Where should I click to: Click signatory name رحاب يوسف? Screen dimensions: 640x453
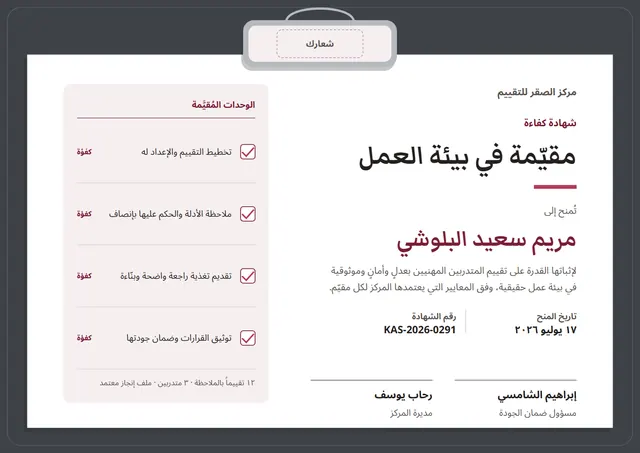point(403,395)
